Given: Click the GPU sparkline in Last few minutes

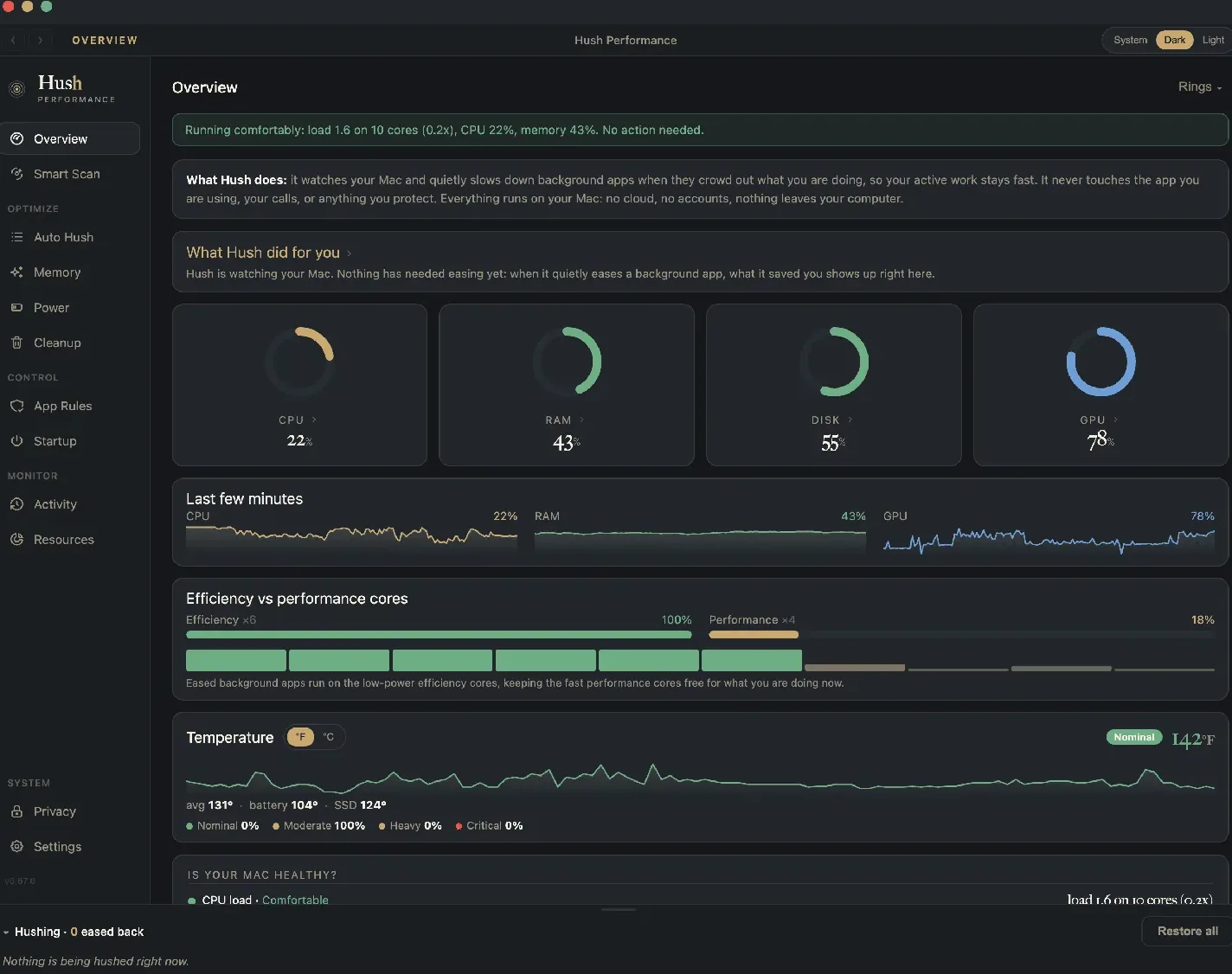Looking at the screenshot, I should 1049,541.
